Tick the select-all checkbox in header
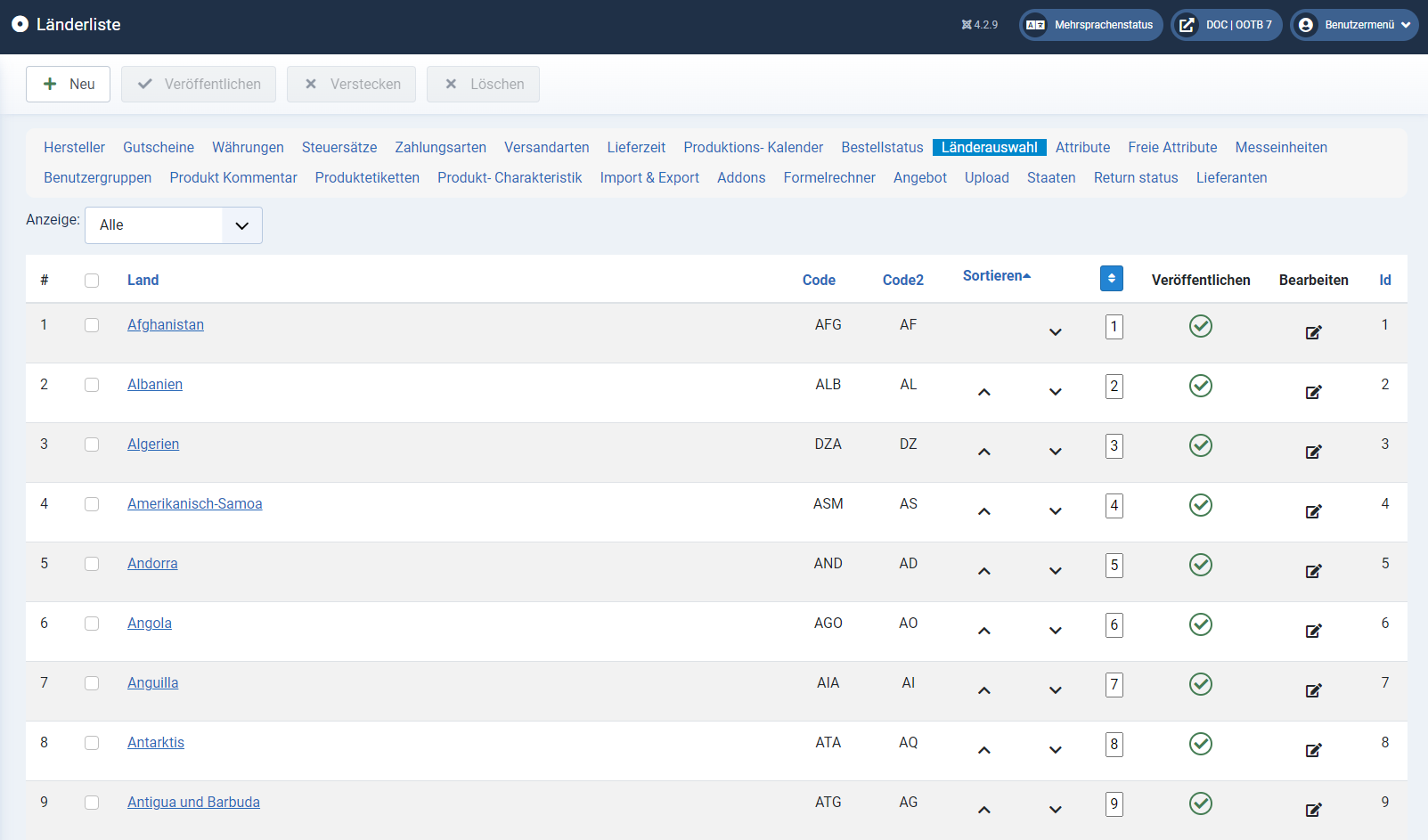The height and width of the screenshot is (840, 1428). [92, 281]
